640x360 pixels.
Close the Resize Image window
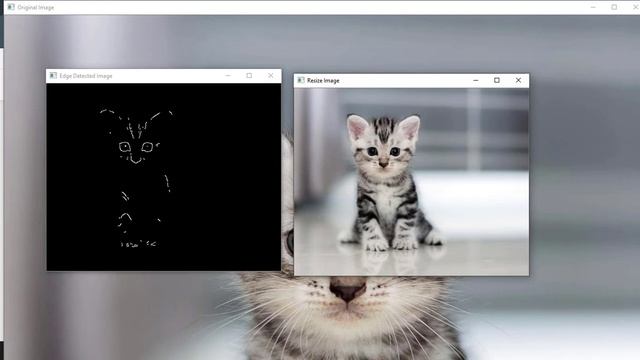pos(518,80)
